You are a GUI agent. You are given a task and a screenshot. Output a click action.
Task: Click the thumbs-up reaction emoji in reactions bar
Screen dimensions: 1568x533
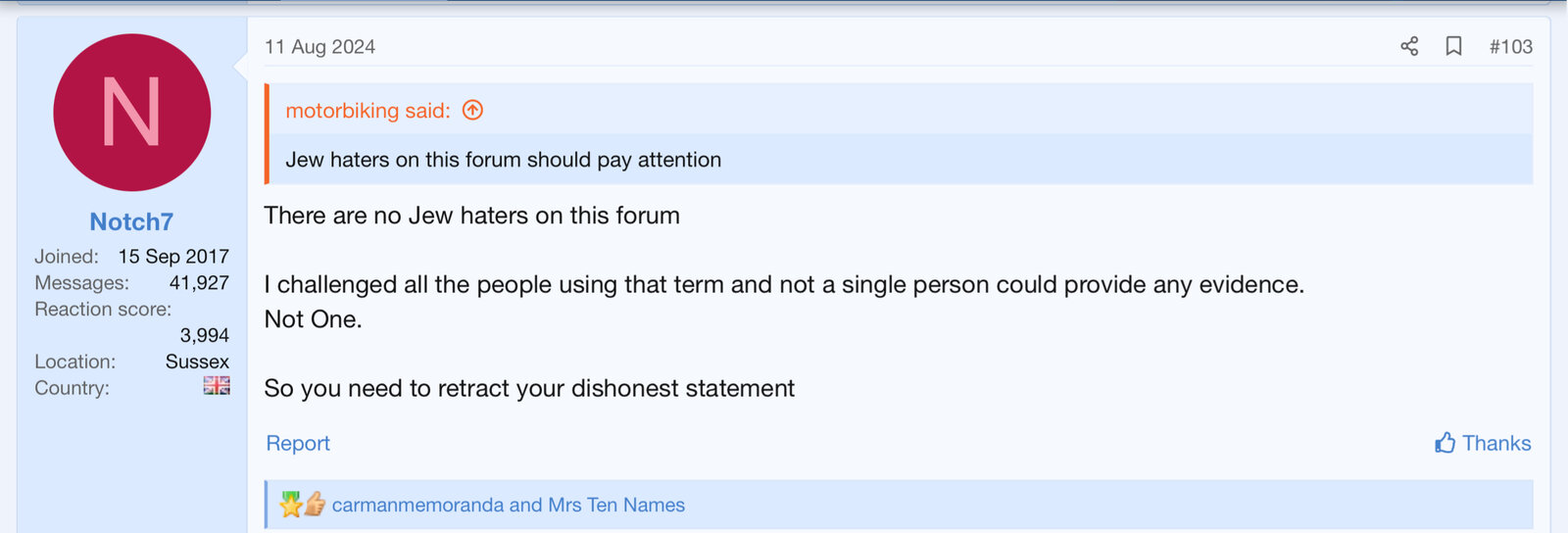tap(315, 505)
